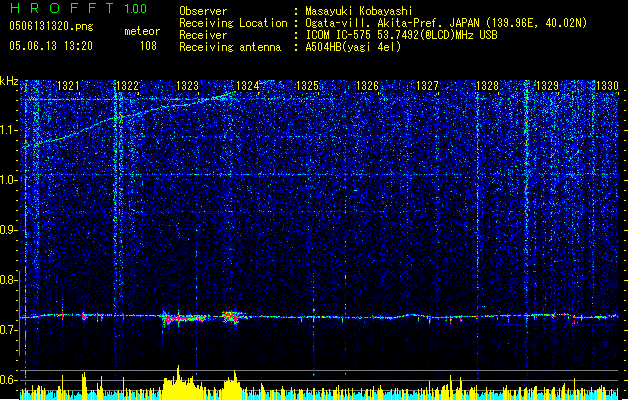
Task: Click the 1323 time marker
Action: (187, 86)
